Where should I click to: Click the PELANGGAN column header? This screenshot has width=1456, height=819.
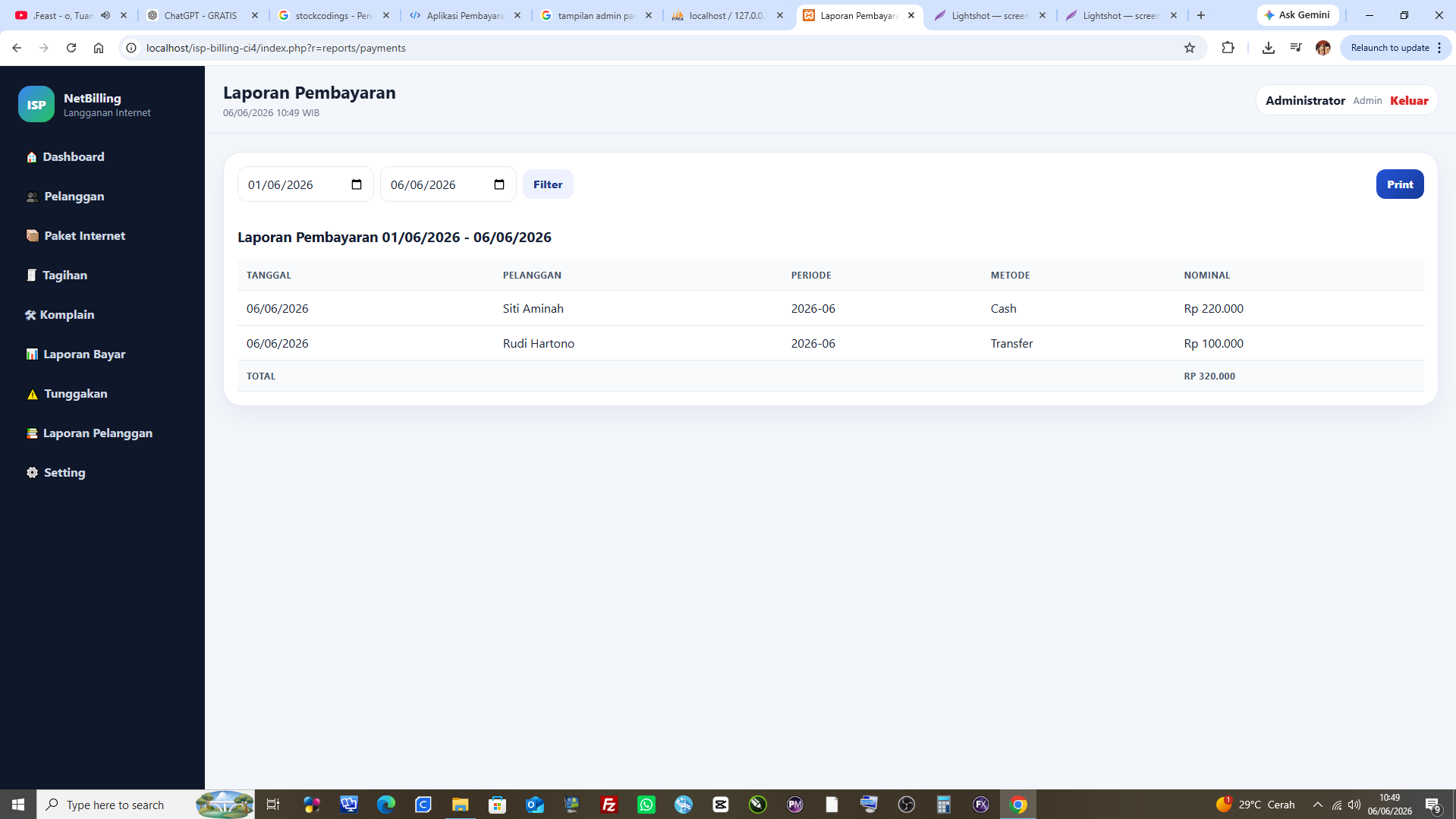532,275
